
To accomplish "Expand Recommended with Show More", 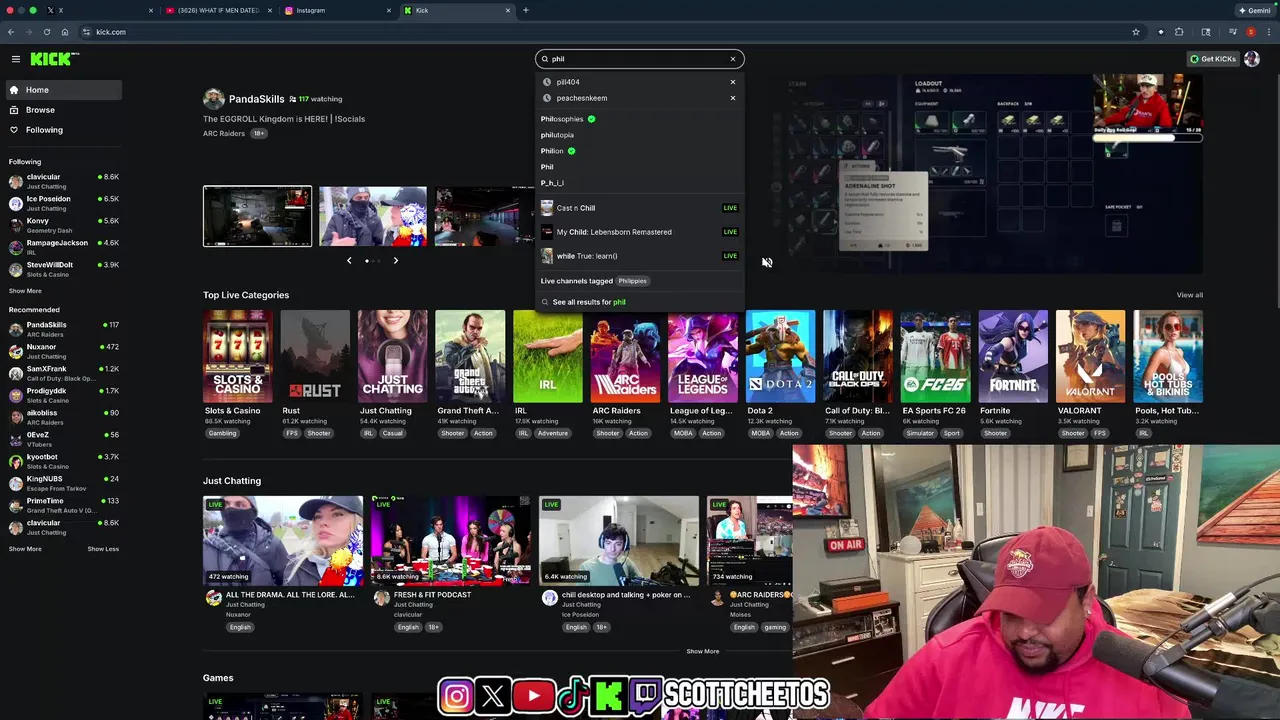I will [x=25, y=549].
